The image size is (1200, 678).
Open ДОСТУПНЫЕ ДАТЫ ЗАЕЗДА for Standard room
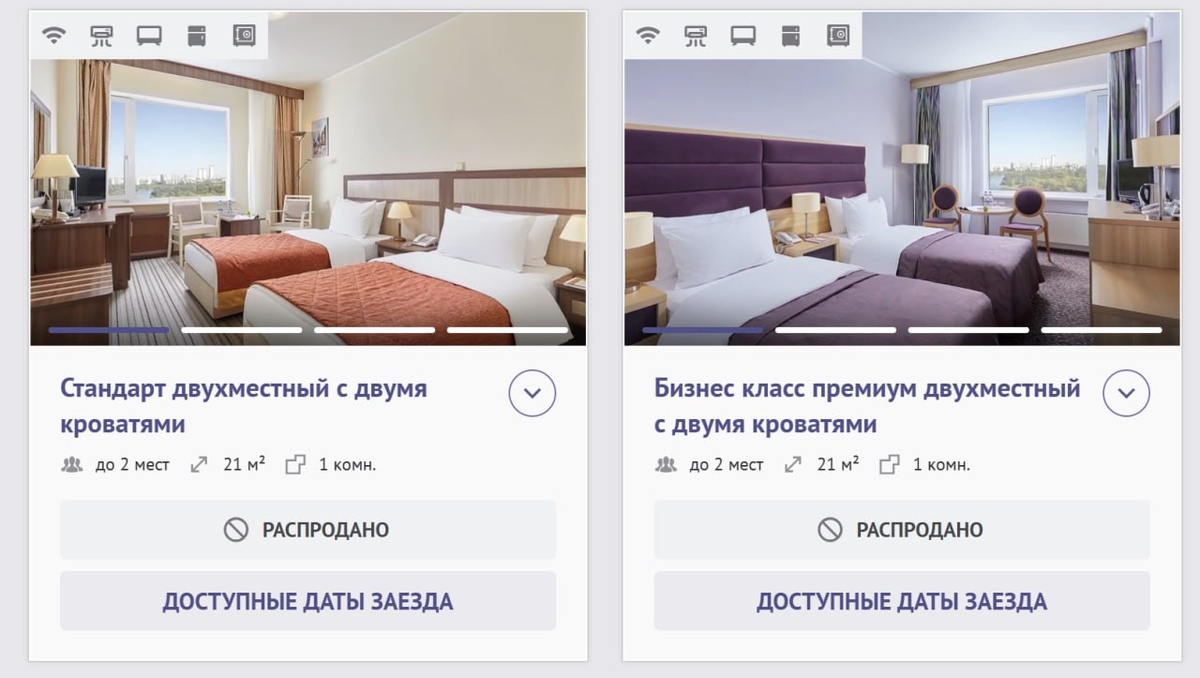pos(308,601)
